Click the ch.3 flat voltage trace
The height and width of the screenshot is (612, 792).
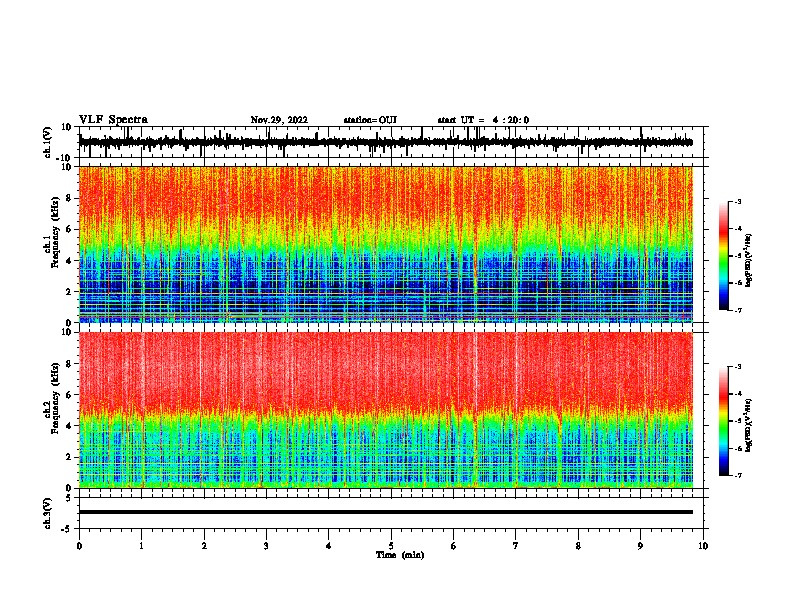(x=386, y=512)
